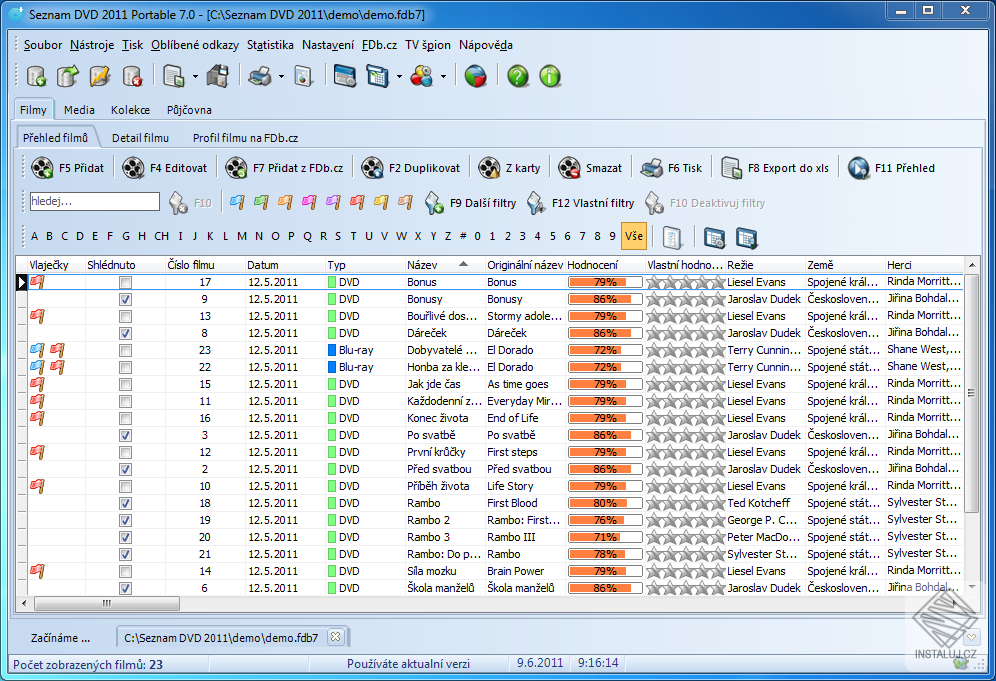
Task: Open the Nástroje menu
Action: pyautogui.click(x=92, y=45)
